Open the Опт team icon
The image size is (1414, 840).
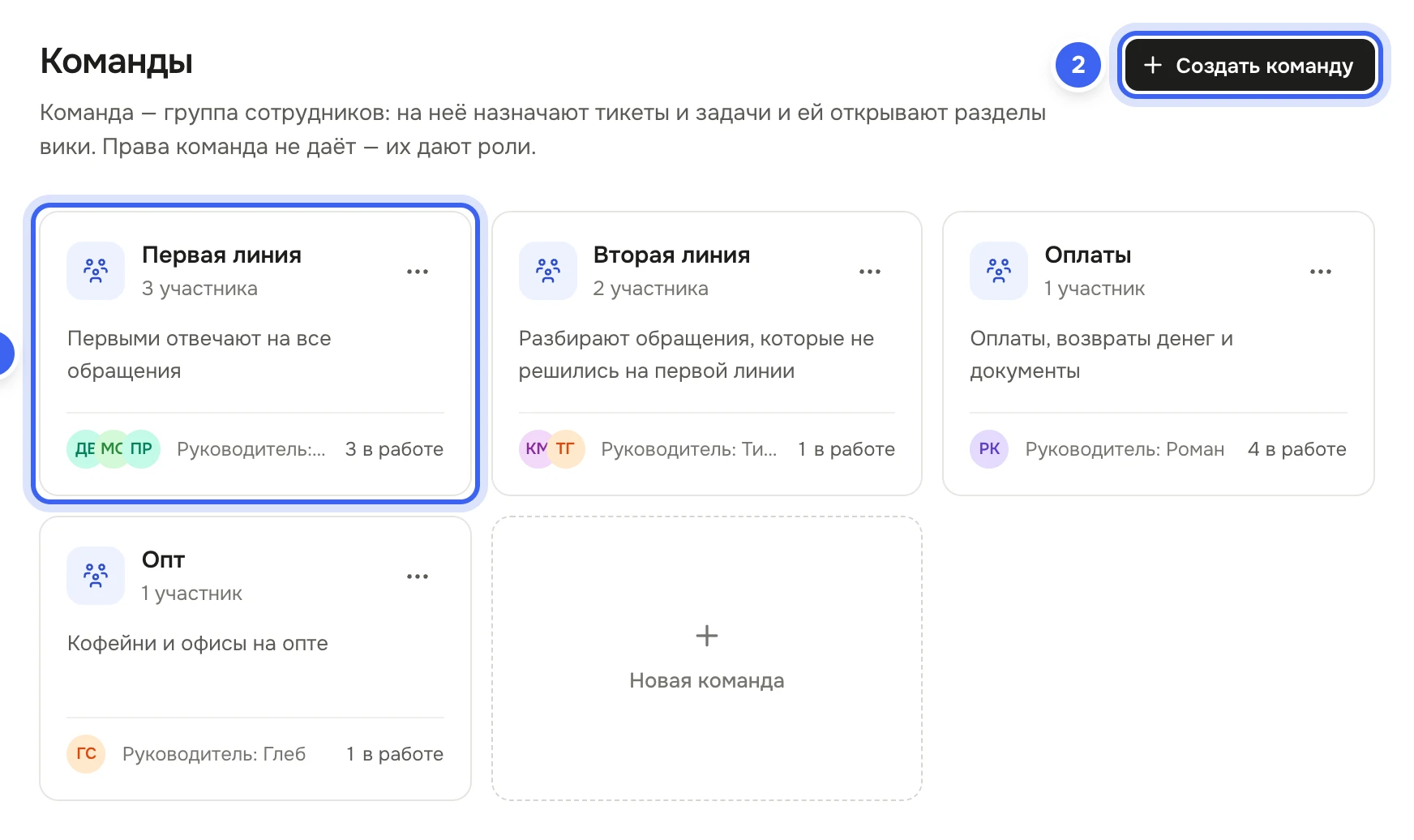96,576
